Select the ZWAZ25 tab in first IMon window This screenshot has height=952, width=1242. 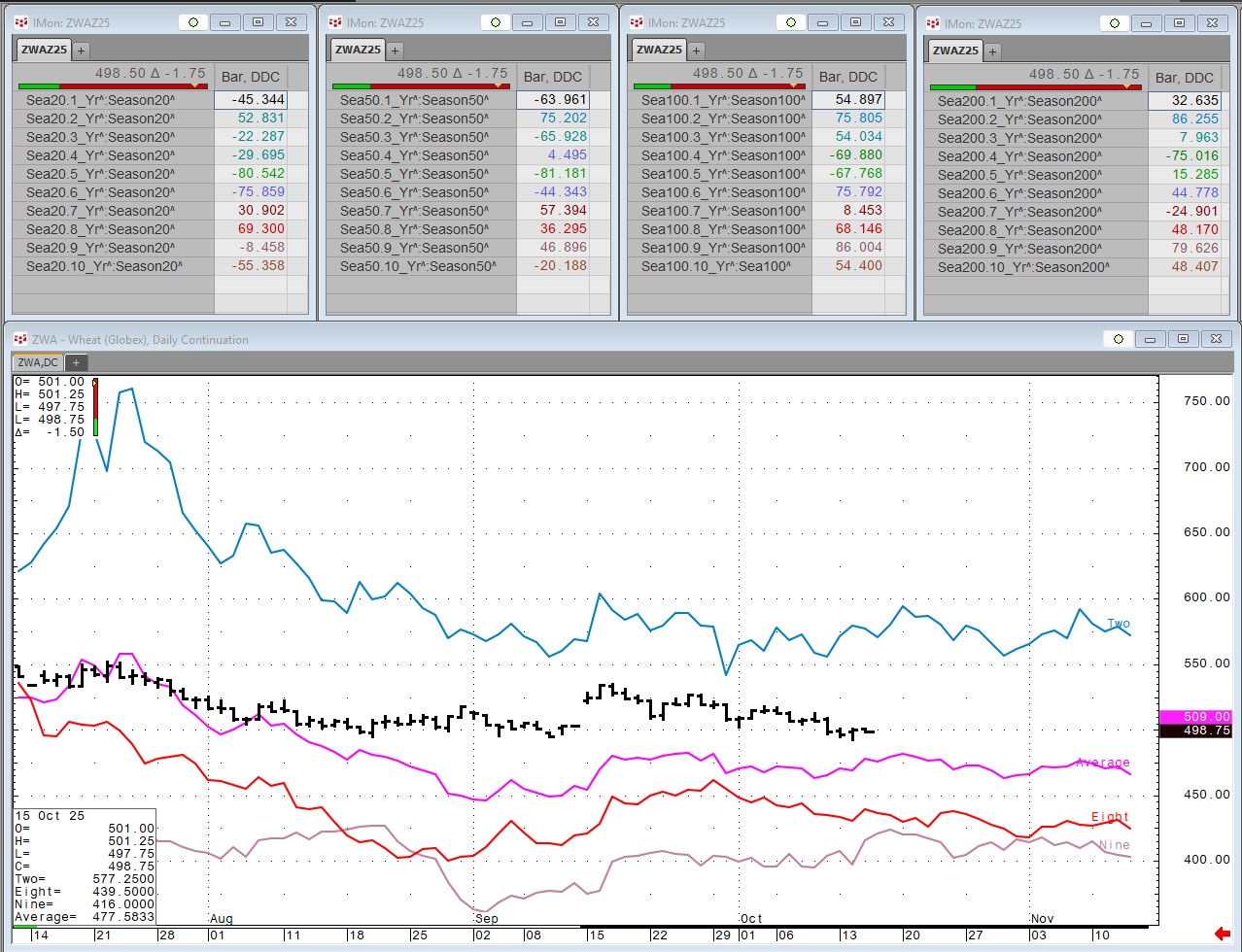pos(45,50)
